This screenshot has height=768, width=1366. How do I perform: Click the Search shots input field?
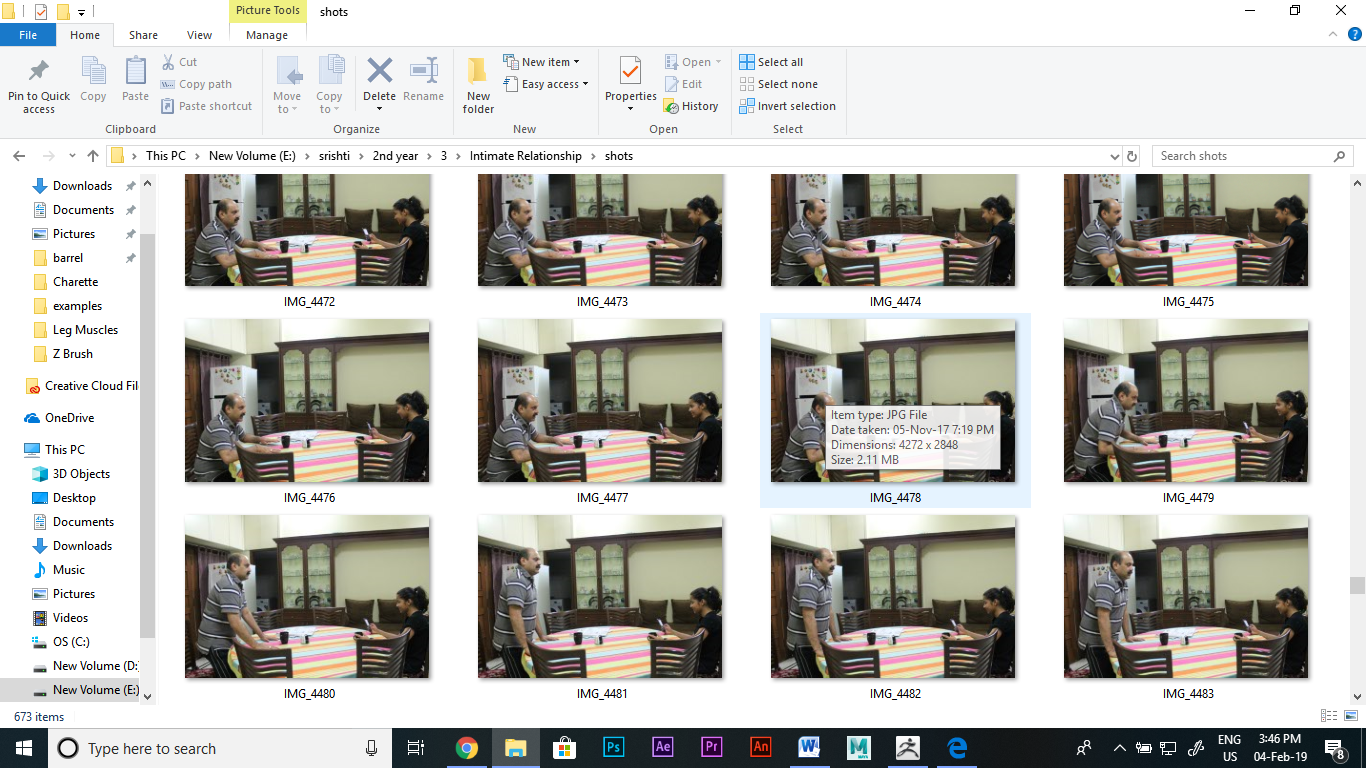click(1243, 156)
